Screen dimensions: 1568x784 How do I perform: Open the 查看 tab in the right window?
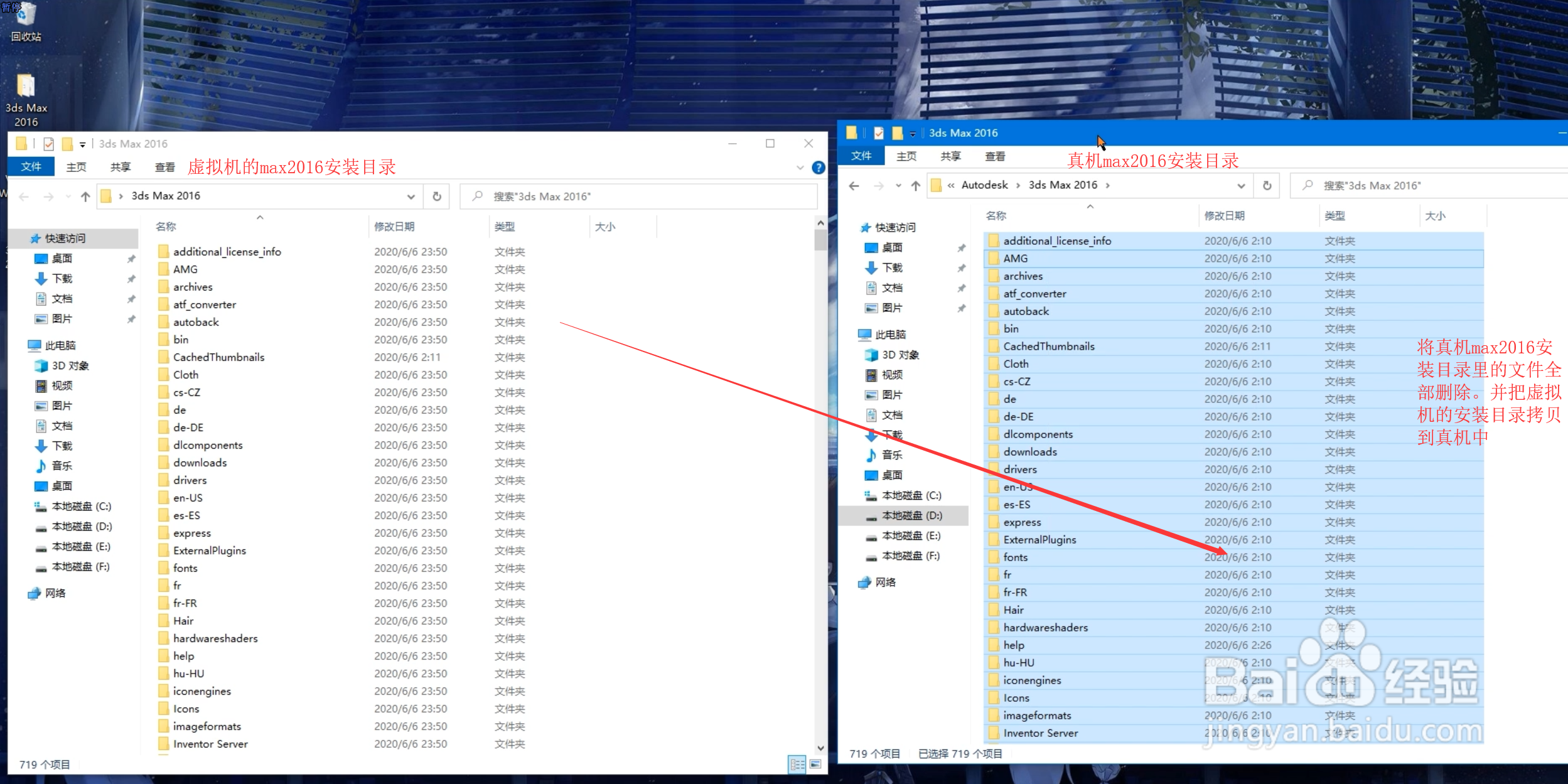coord(995,156)
